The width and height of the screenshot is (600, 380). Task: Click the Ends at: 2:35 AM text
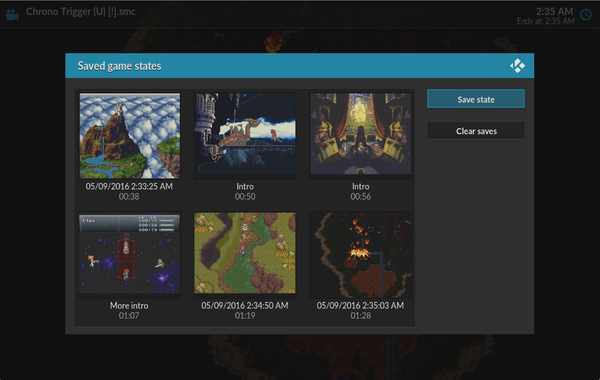(546, 21)
